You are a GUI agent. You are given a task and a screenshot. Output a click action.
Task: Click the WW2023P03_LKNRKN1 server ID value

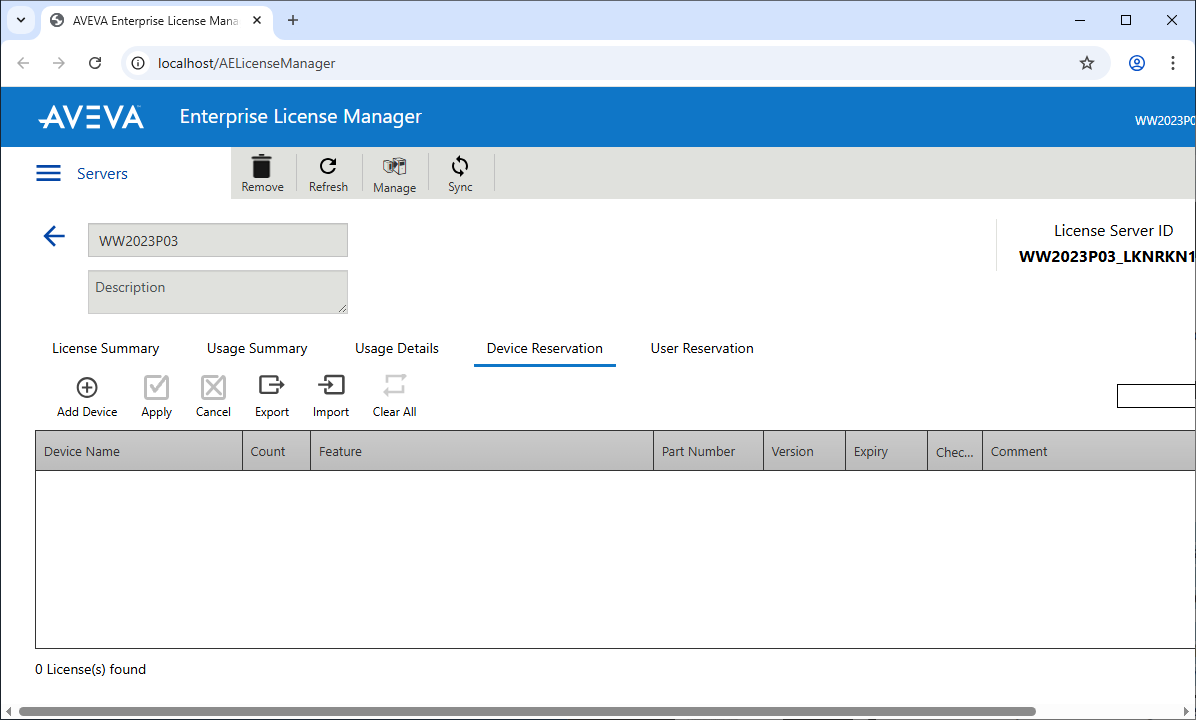click(x=1108, y=257)
